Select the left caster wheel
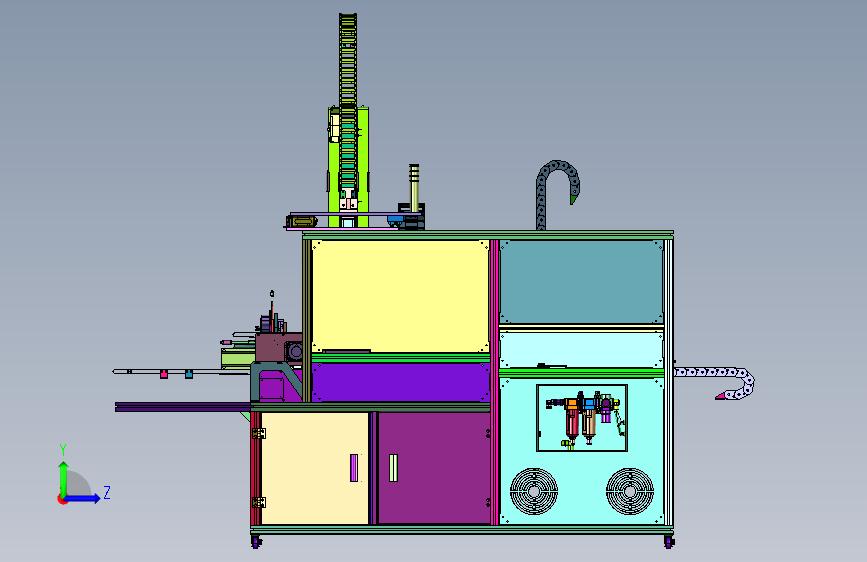 click(x=256, y=542)
